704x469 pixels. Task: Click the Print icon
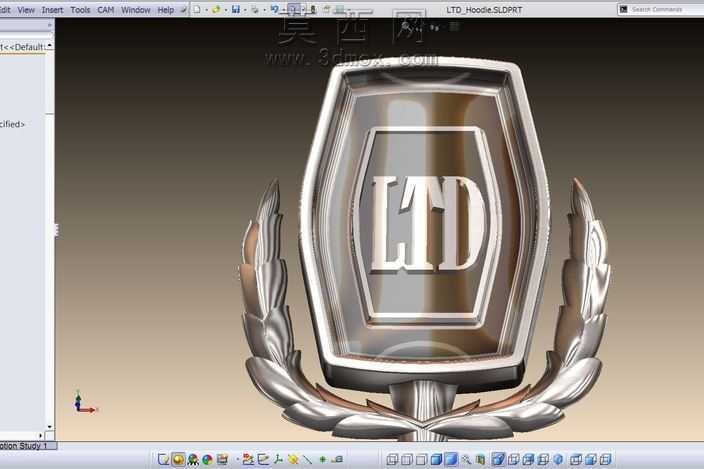click(255, 9)
